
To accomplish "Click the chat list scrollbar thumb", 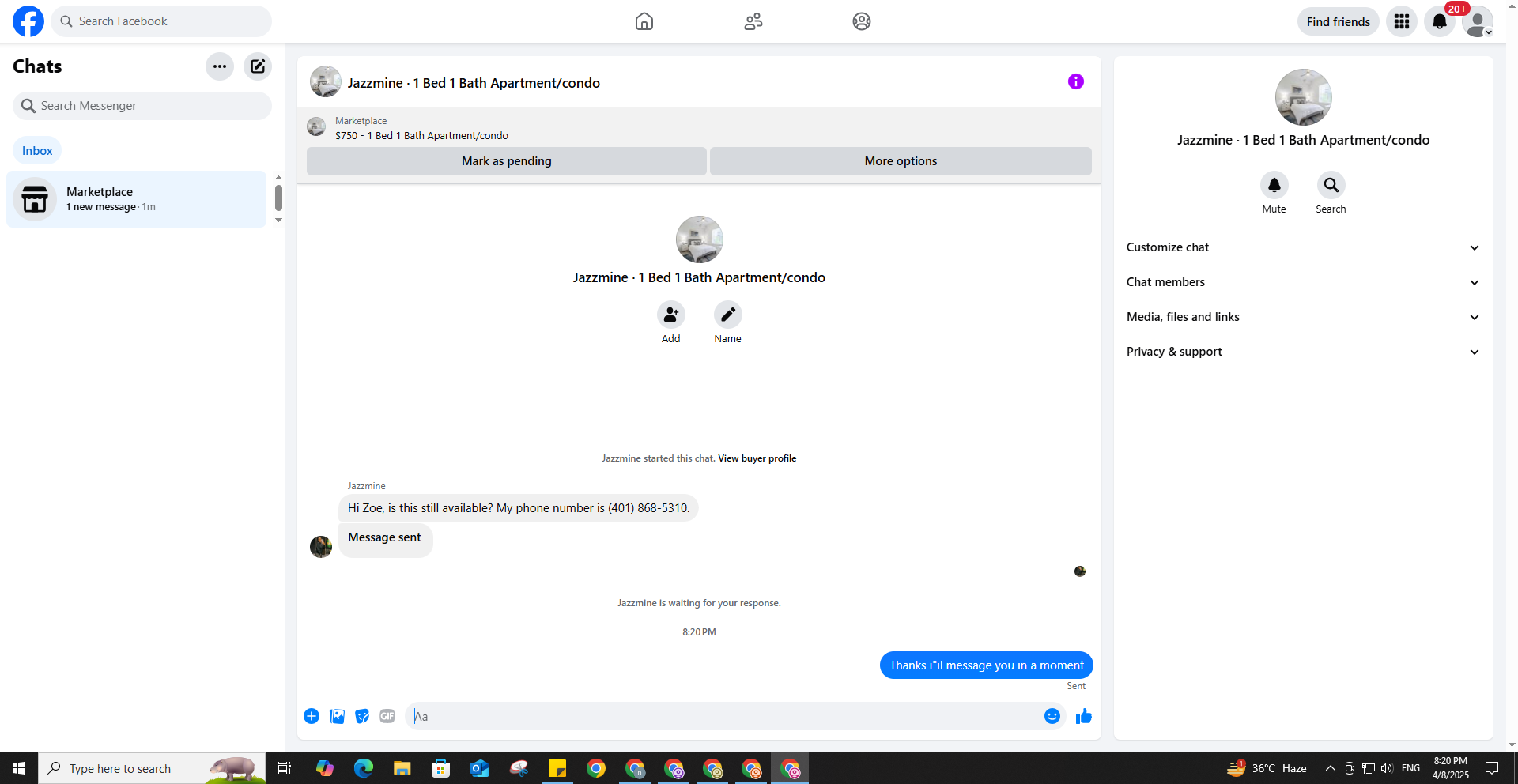I will tap(278, 198).
